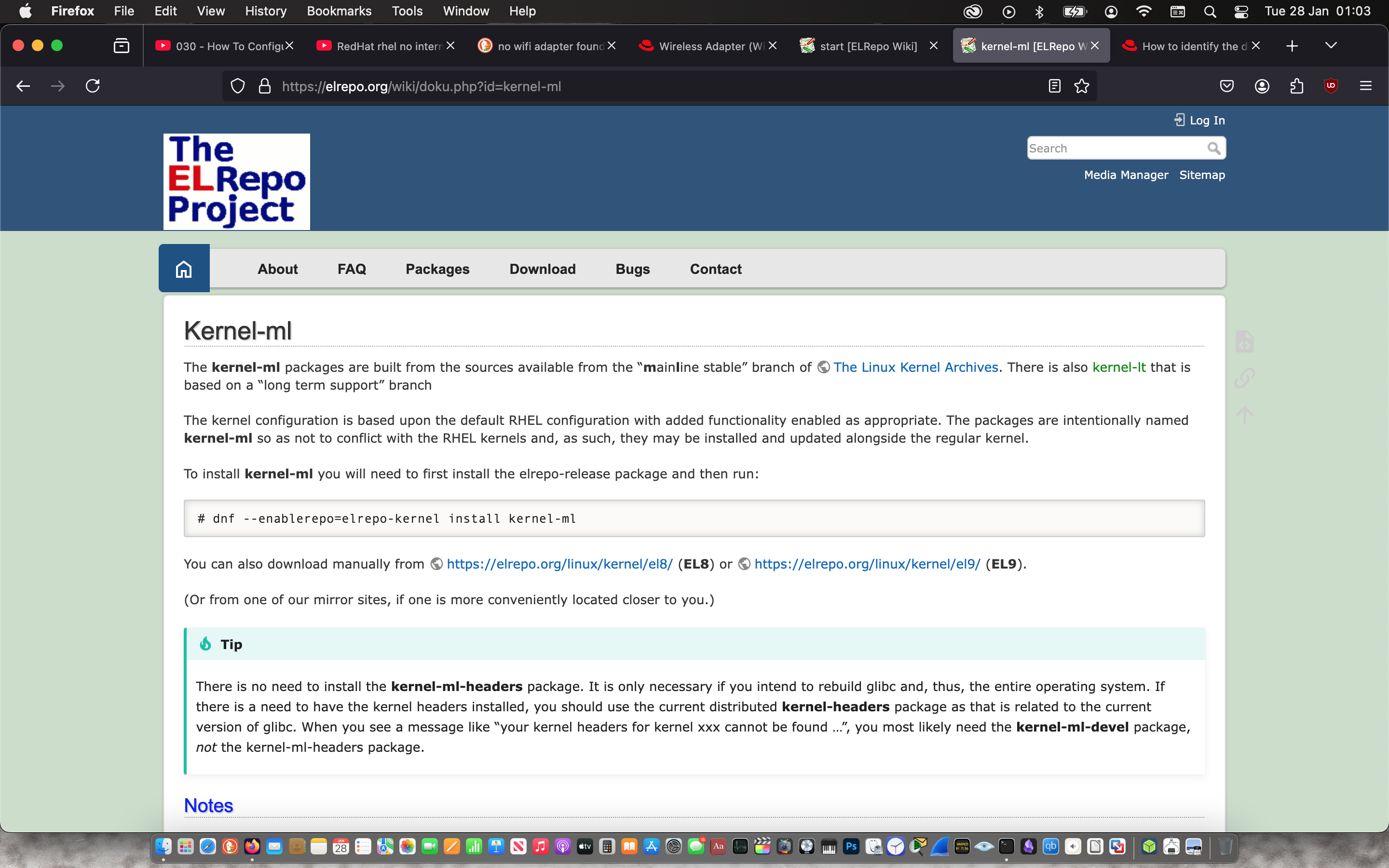Bookmark this page with the star icon

(x=1081, y=86)
